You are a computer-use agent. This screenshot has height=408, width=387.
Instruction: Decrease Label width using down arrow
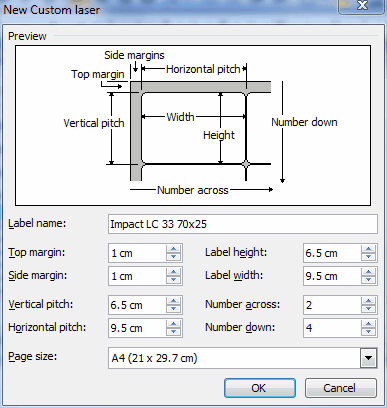coord(368,280)
